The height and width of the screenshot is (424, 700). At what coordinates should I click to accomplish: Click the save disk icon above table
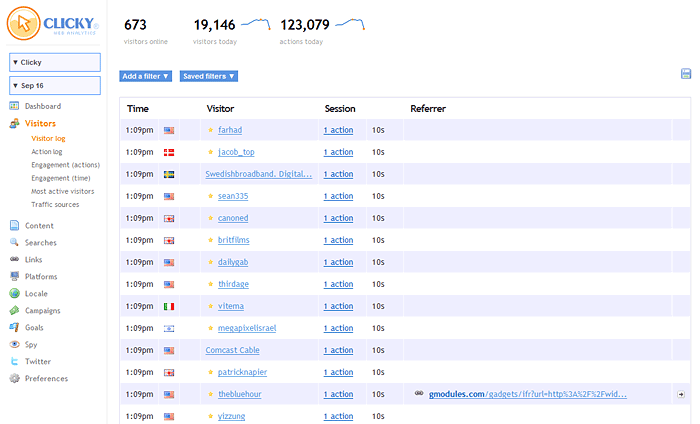point(686,74)
